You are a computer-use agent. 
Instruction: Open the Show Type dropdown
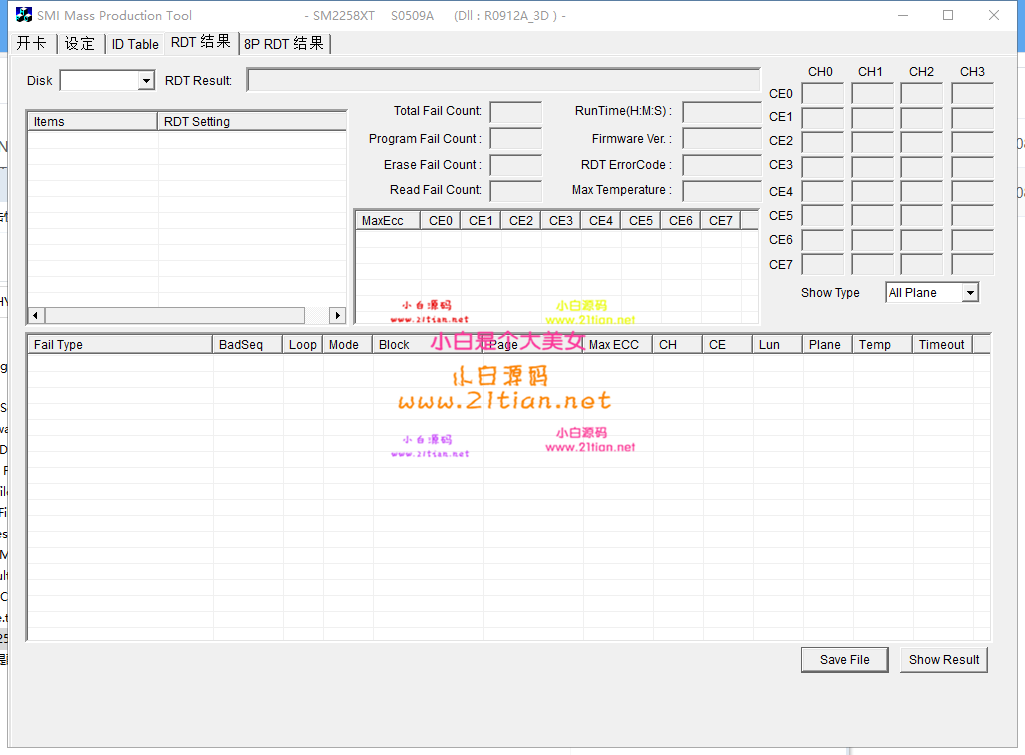969,293
